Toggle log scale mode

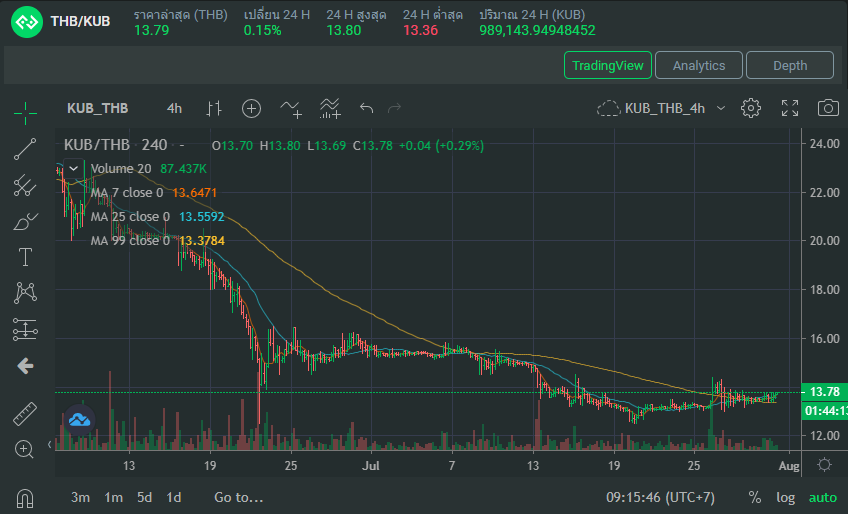click(x=785, y=497)
